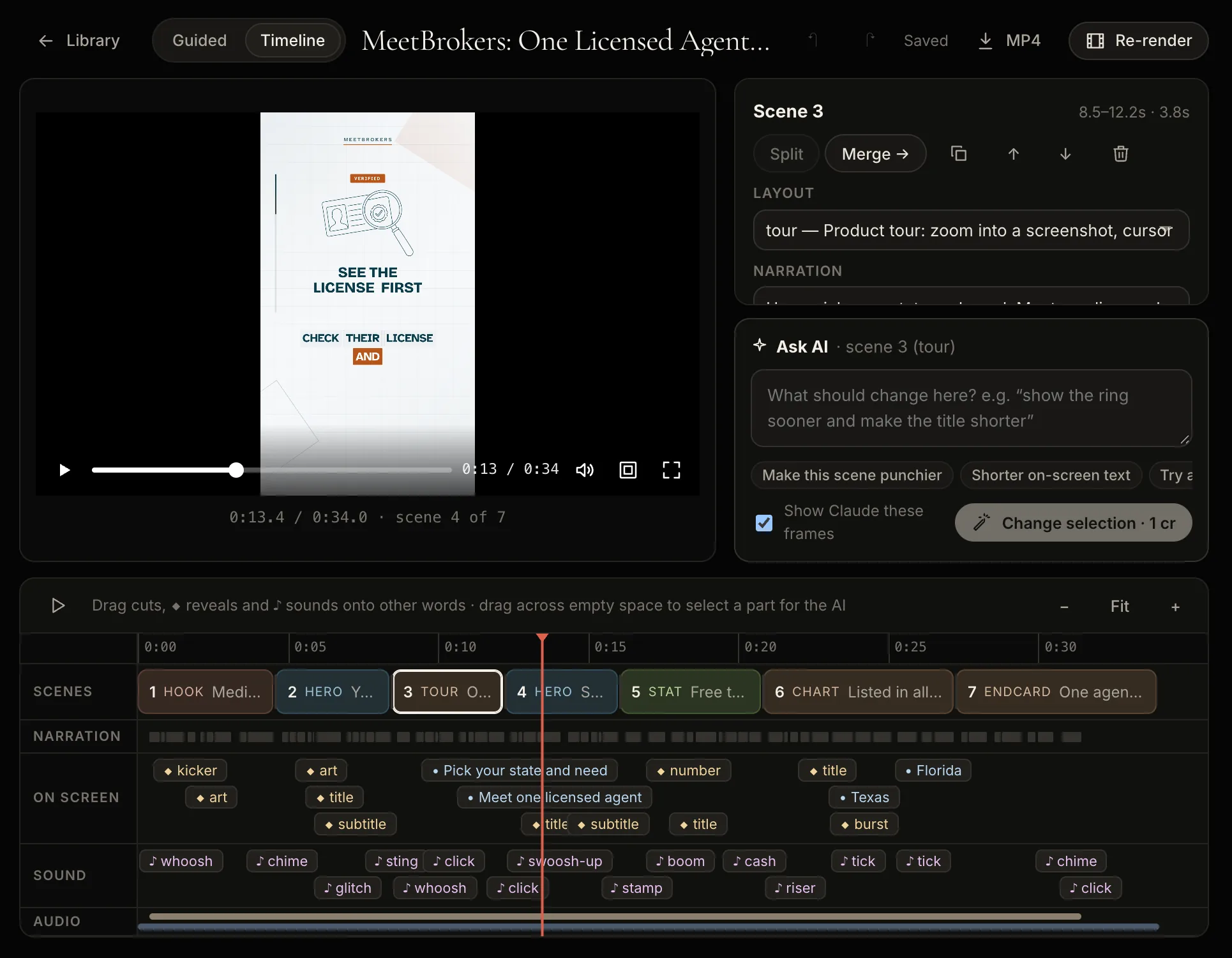
Task: Click the Ask AI prompt text field
Action: 971,408
